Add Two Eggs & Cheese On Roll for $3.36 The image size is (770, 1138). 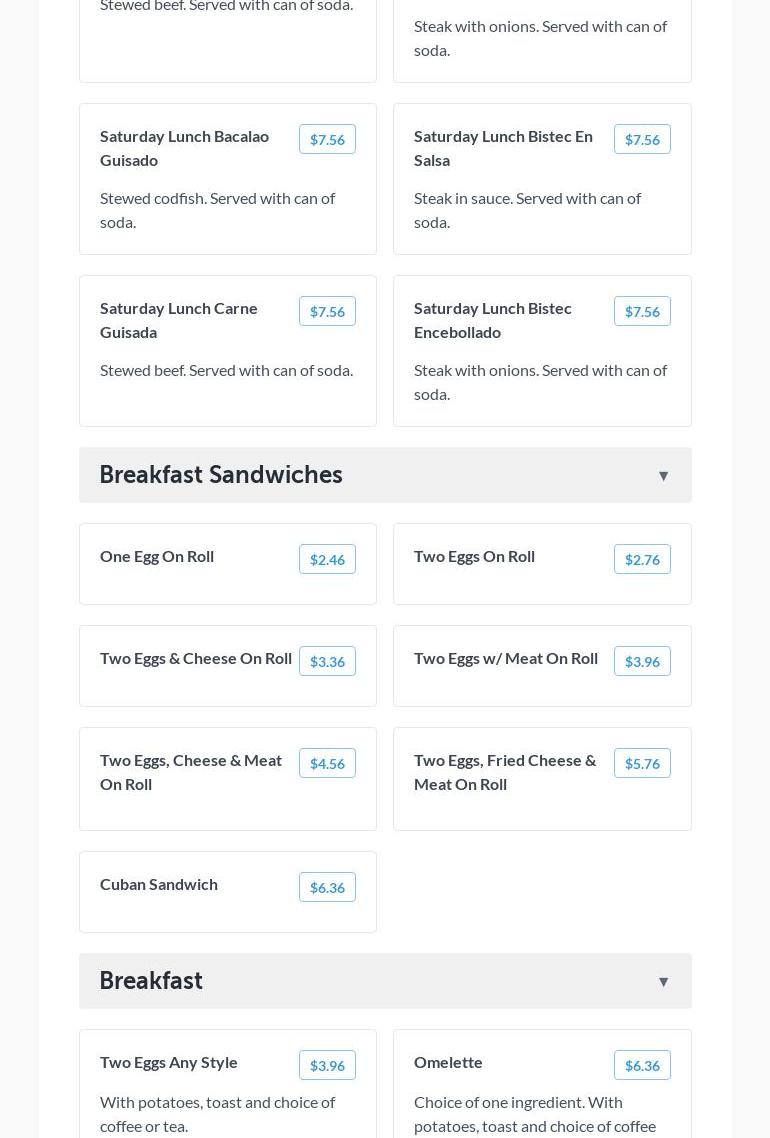coord(327,661)
